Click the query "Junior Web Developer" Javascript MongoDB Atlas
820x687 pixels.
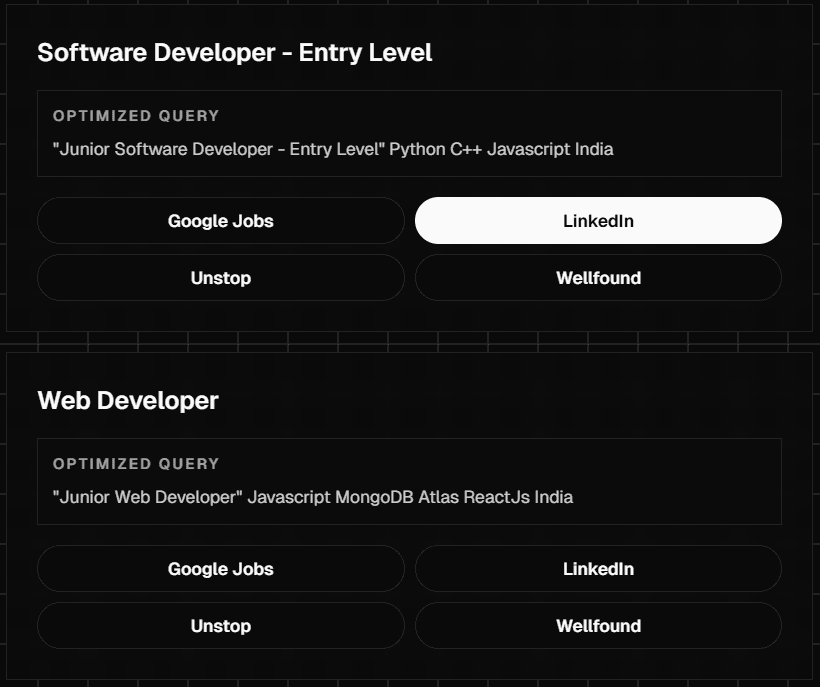tap(313, 497)
